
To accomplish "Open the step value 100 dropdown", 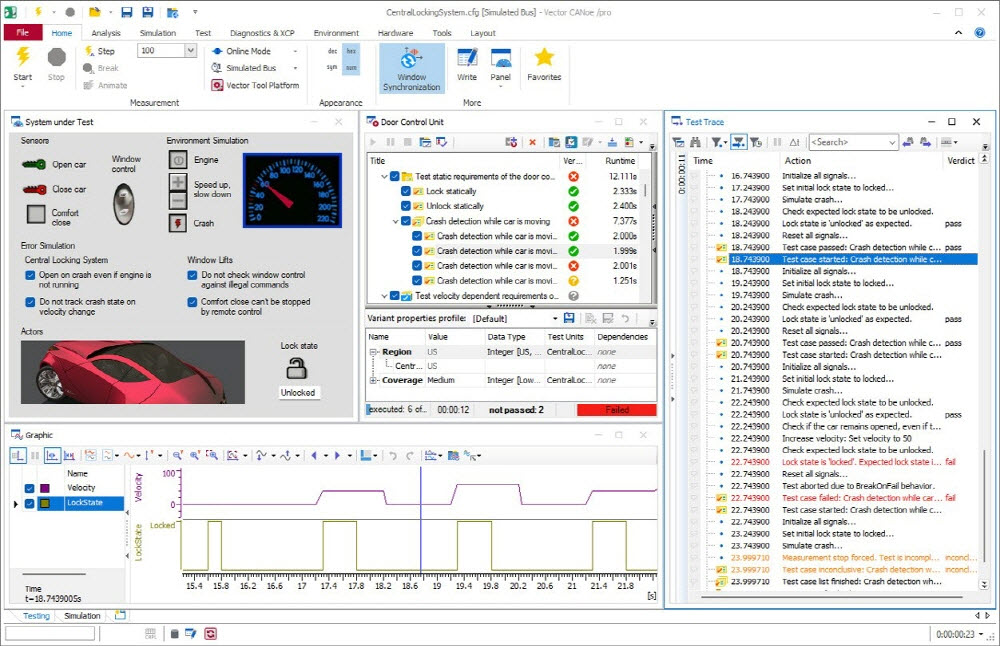I will tap(190, 51).
